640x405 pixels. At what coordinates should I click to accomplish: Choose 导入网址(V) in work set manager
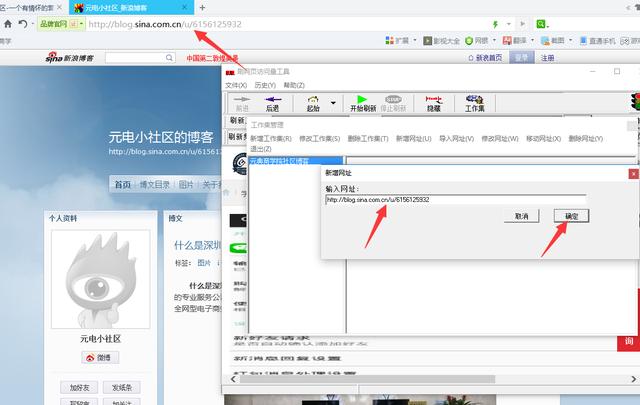click(x=457, y=139)
